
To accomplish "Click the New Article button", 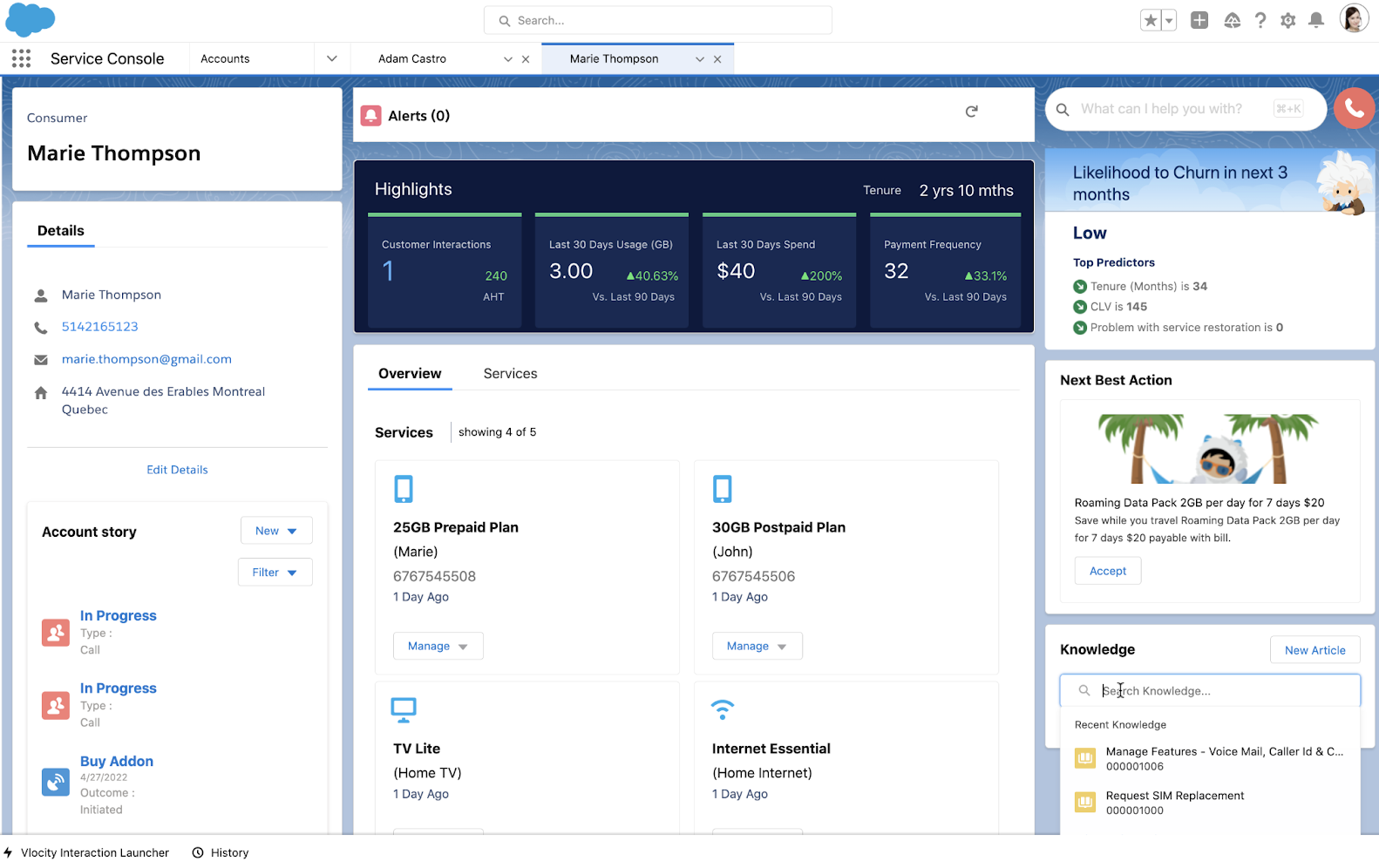I will 1315,650.
